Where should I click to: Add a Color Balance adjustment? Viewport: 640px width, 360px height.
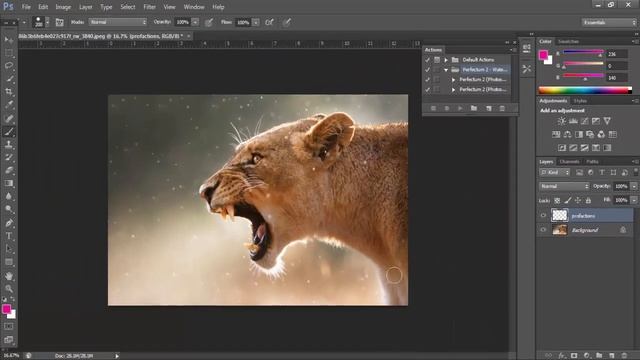coord(567,134)
